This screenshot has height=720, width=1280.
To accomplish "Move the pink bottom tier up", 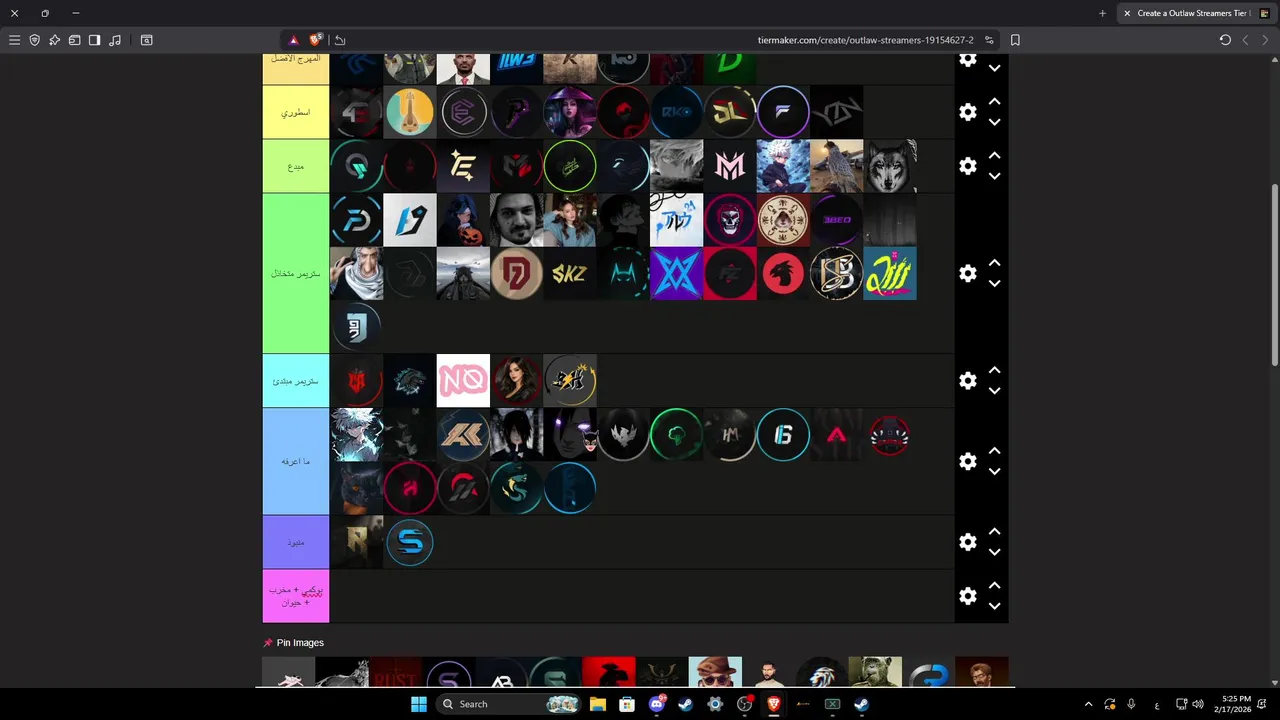I will point(995,586).
